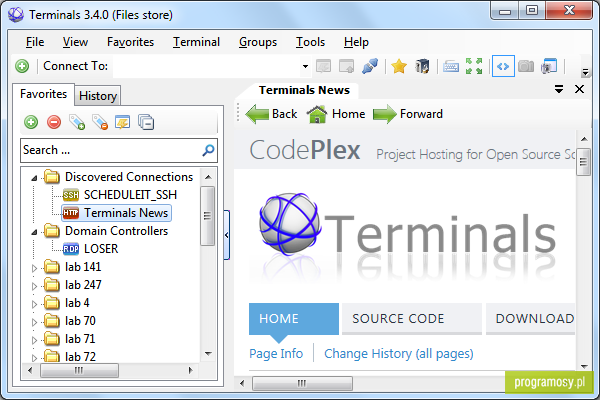600x400 pixels.
Task: Collapse the Domain Controllers folder
Action: [x=34, y=232]
